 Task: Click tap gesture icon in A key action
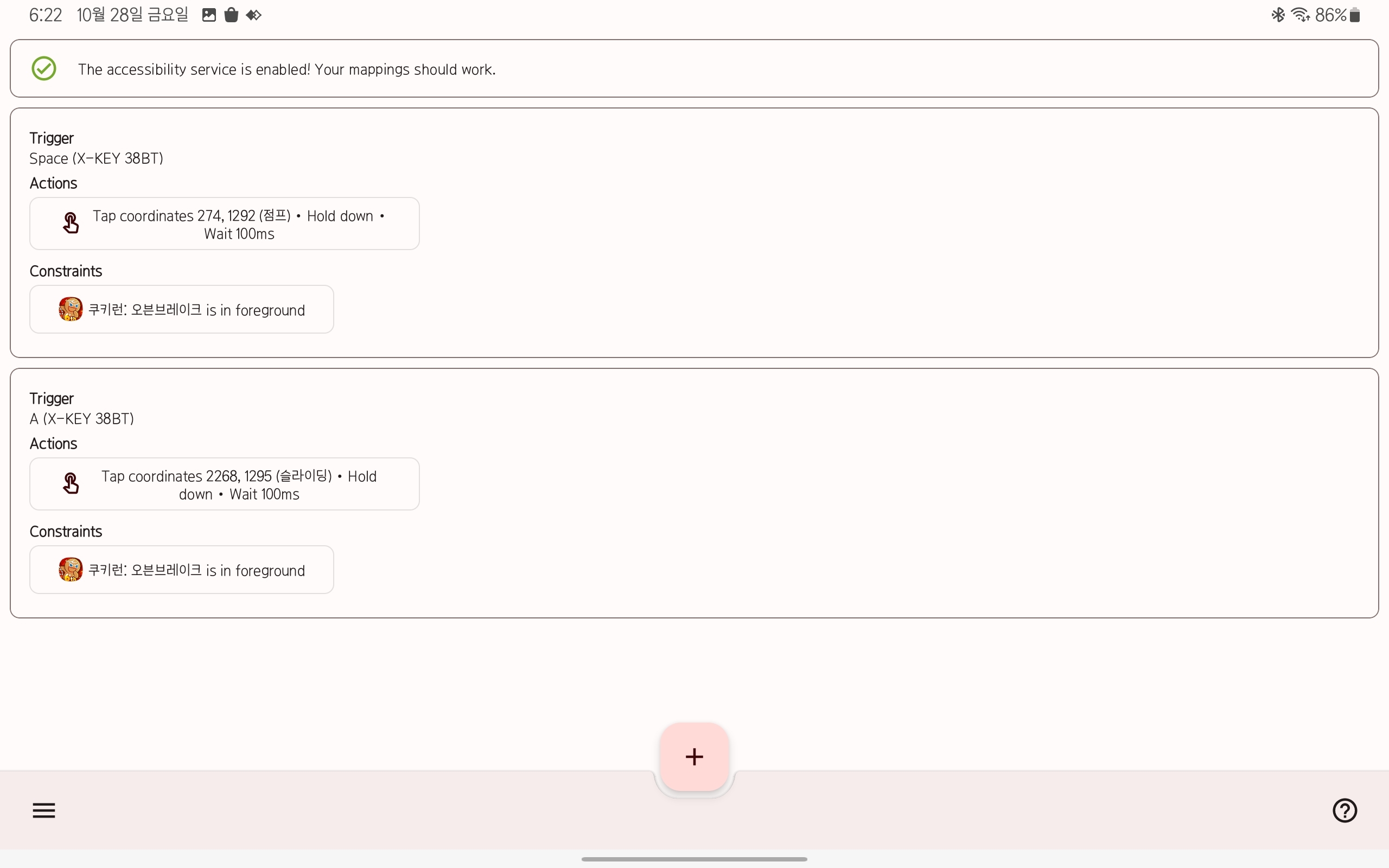71,483
